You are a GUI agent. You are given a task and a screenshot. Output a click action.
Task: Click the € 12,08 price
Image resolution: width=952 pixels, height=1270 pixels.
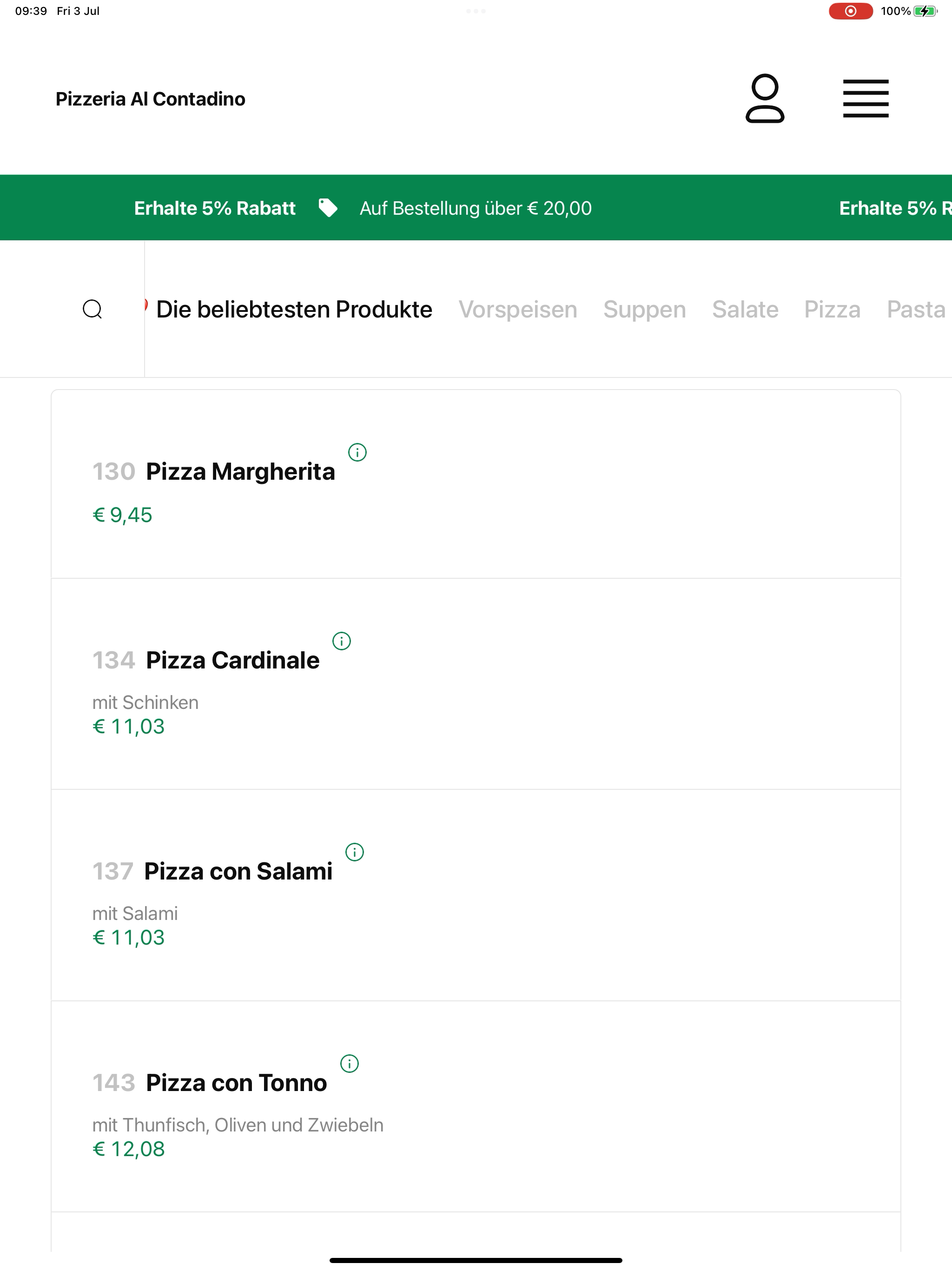pos(129,1149)
